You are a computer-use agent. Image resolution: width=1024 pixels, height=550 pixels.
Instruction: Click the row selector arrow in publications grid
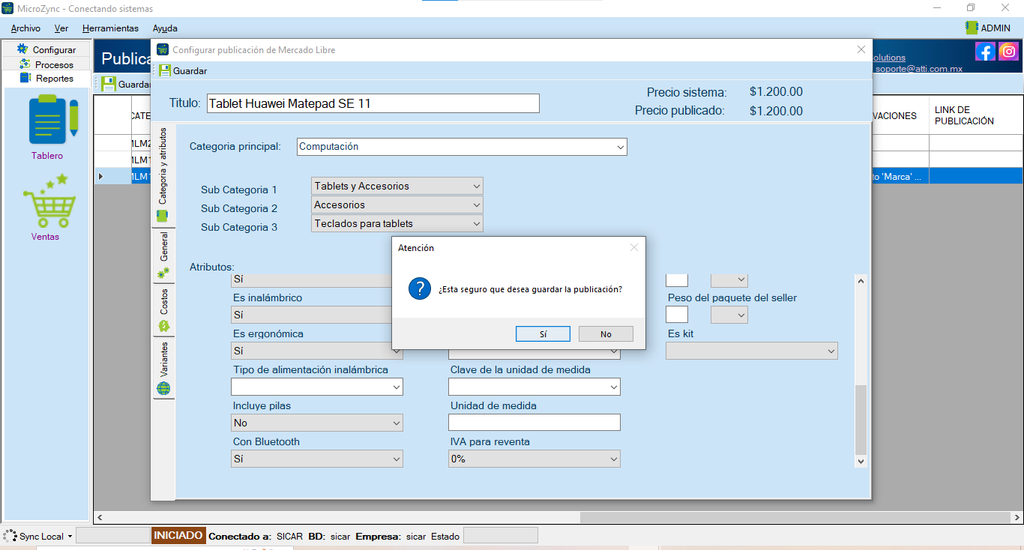pos(101,176)
